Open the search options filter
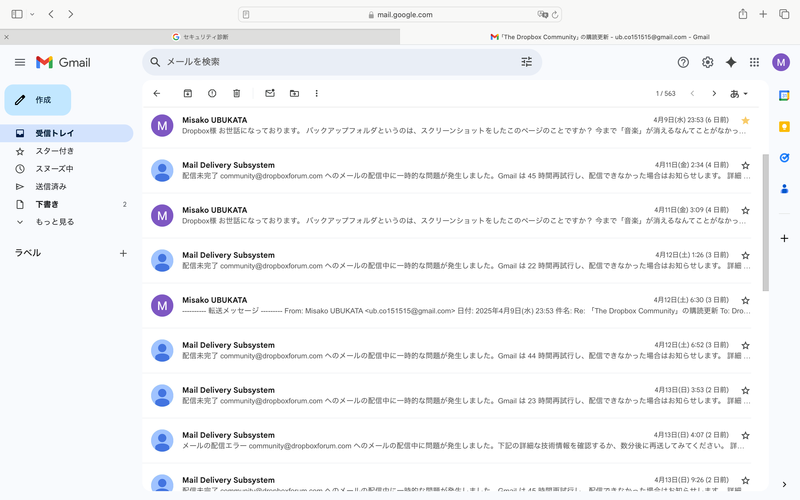The image size is (800, 500). (527, 62)
